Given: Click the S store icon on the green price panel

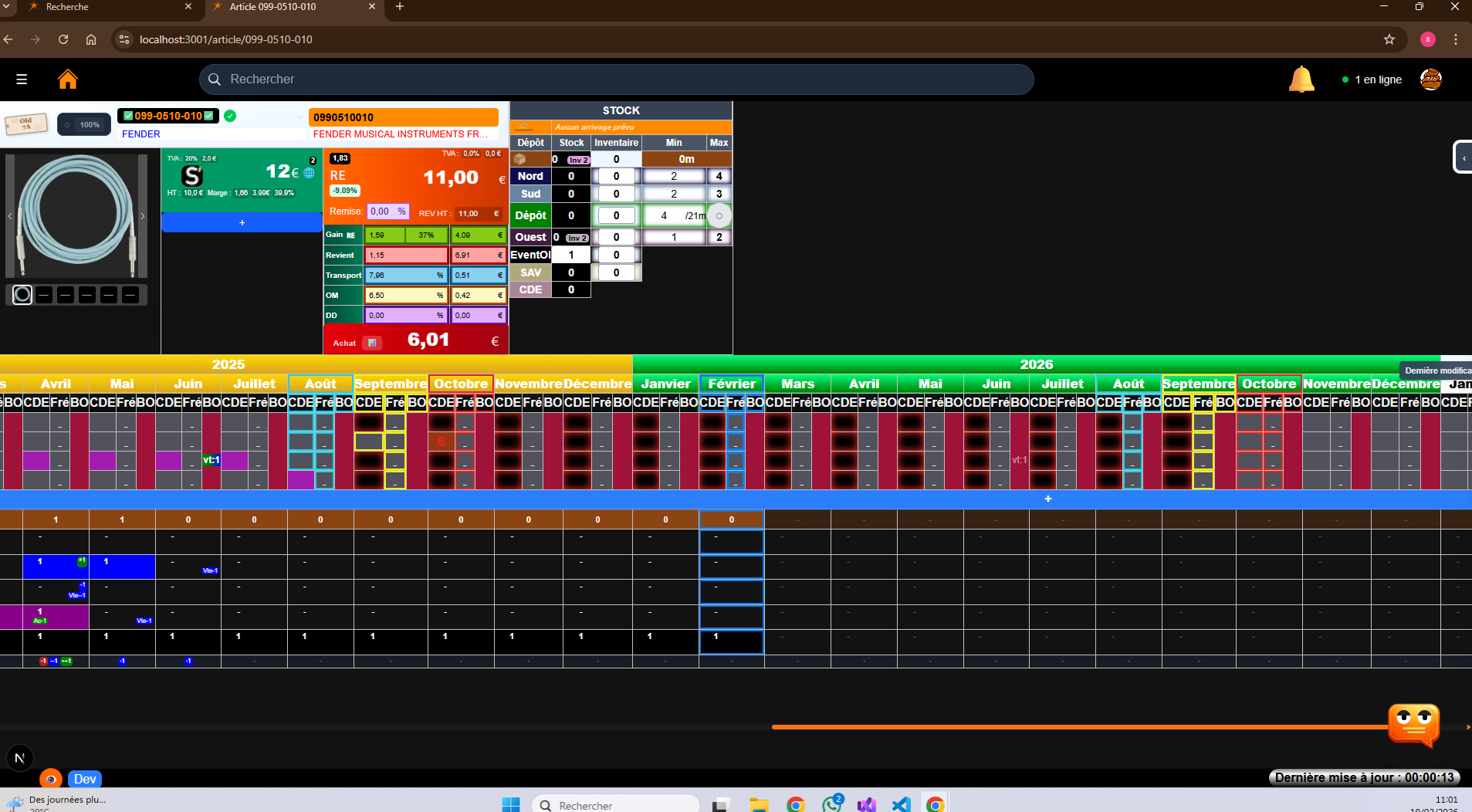Looking at the screenshot, I should coord(192,175).
